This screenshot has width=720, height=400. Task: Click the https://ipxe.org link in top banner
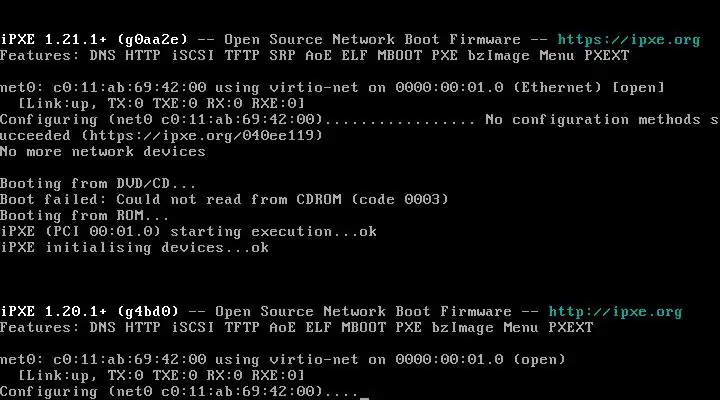pyautogui.click(x=629, y=39)
